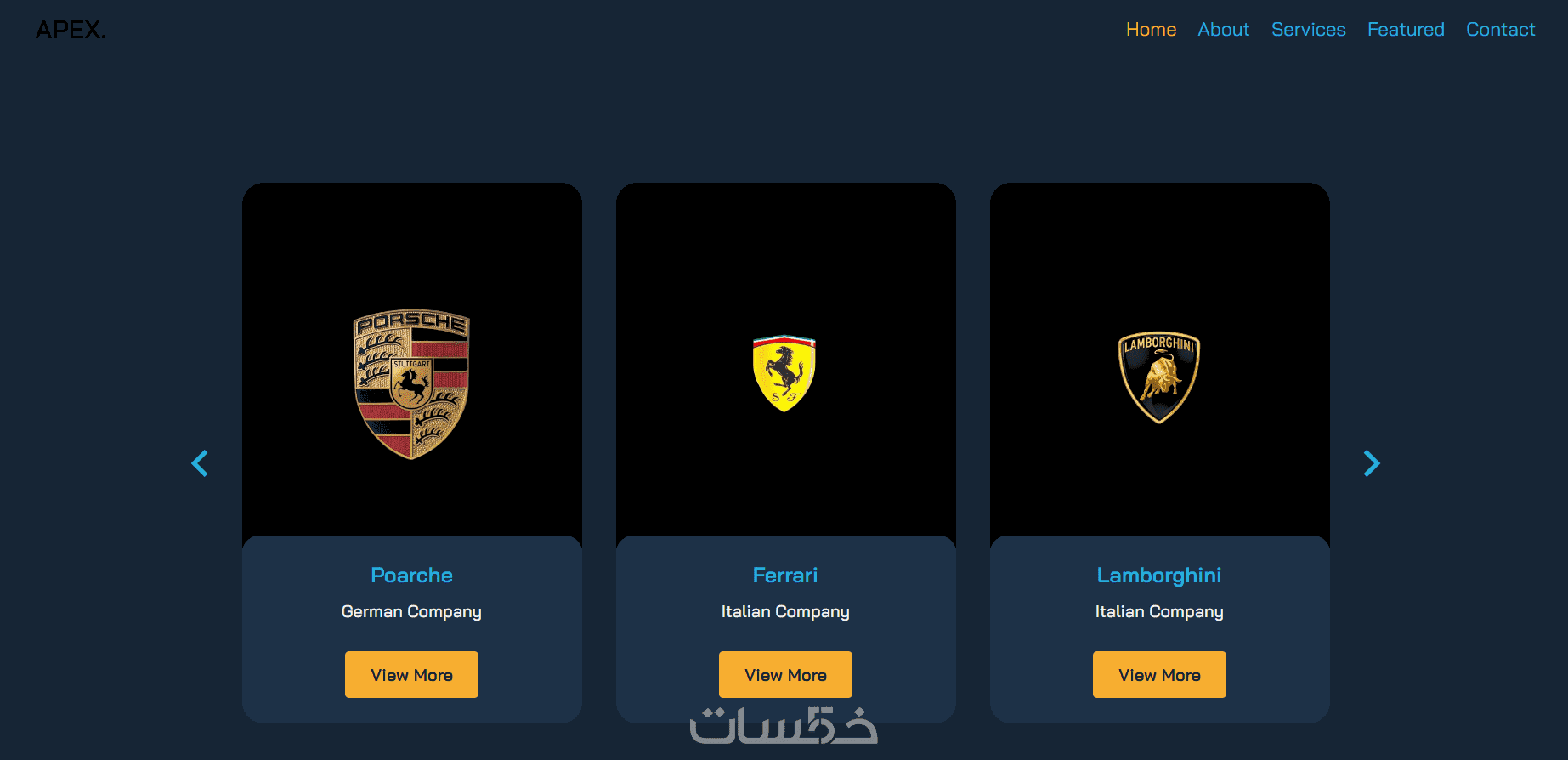The height and width of the screenshot is (760, 1568).
Task: Open the Contact page link
Action: click(x=1500, y=30)
